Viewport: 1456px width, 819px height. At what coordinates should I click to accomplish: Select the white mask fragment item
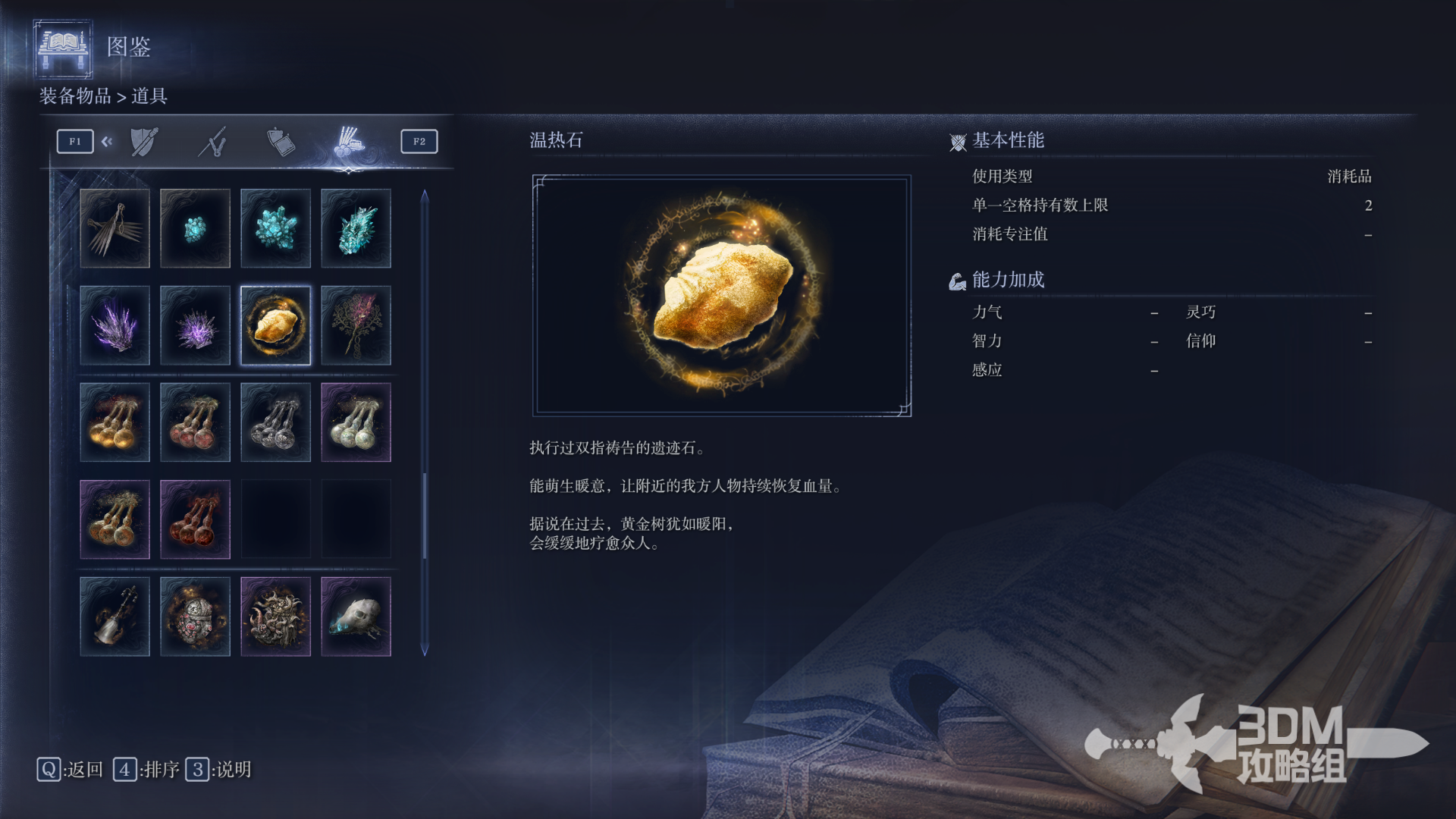(x=356, y=617)
